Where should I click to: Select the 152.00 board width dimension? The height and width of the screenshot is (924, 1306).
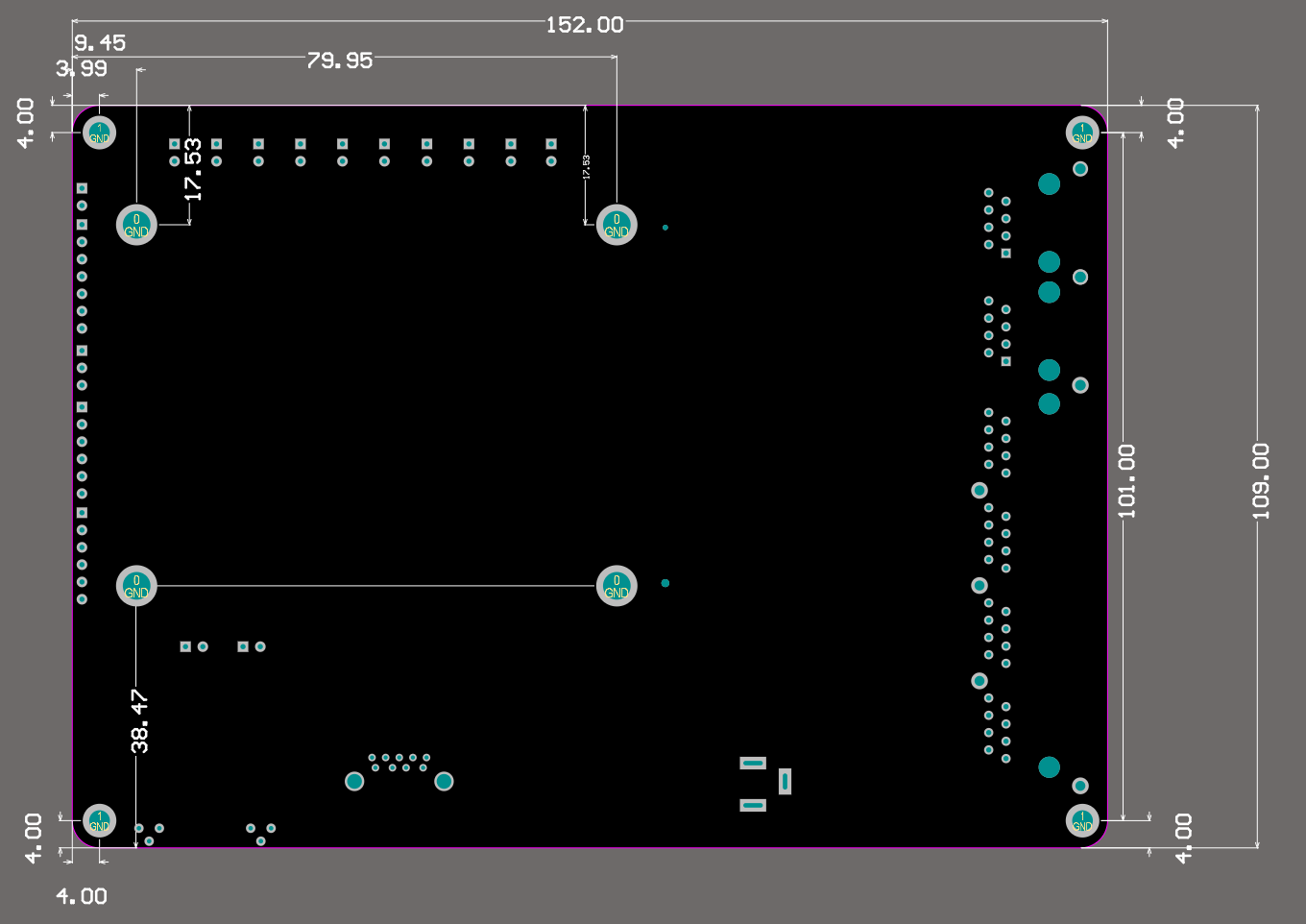584,25
